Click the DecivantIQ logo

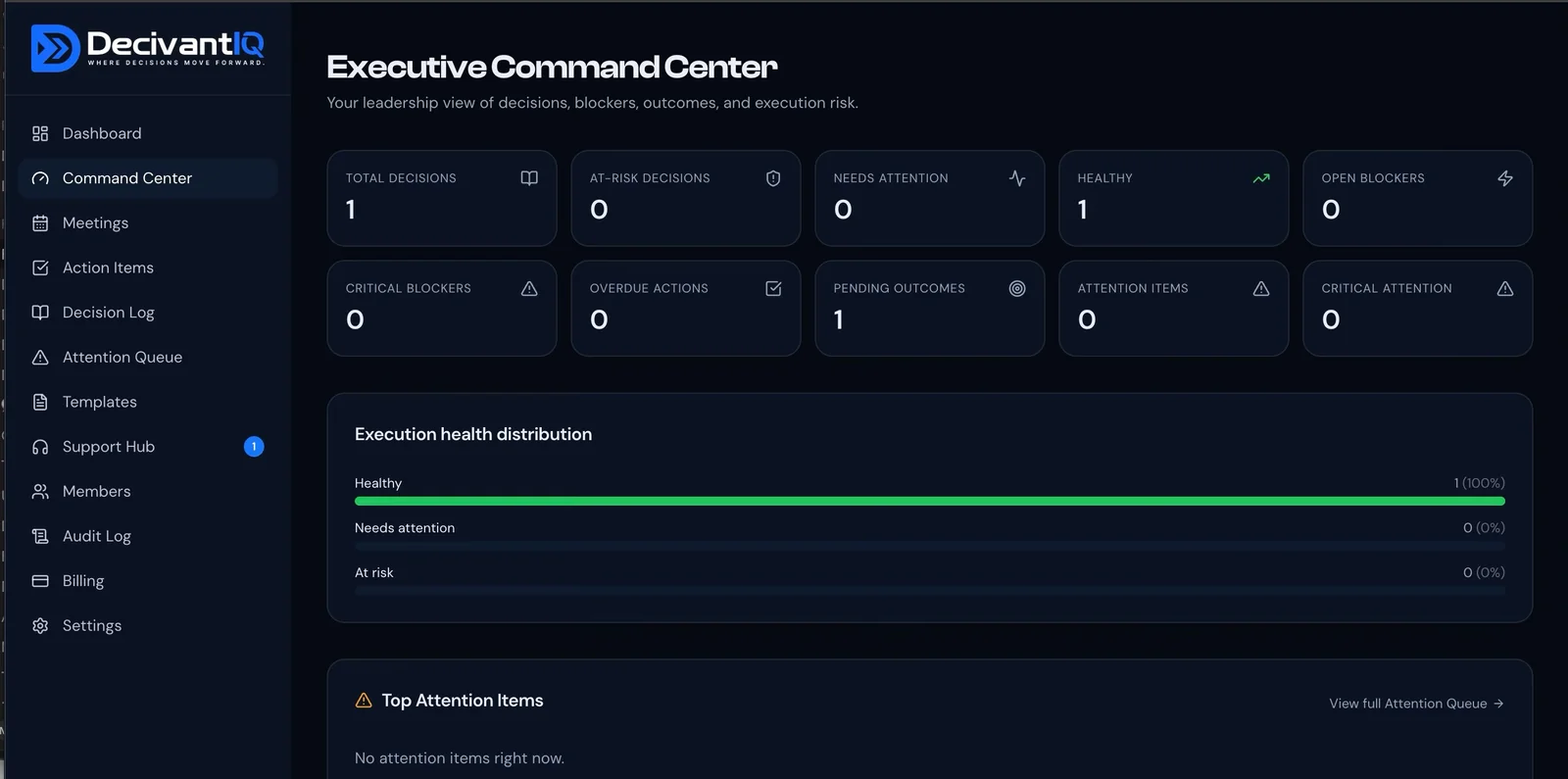[x=147, y=48]
